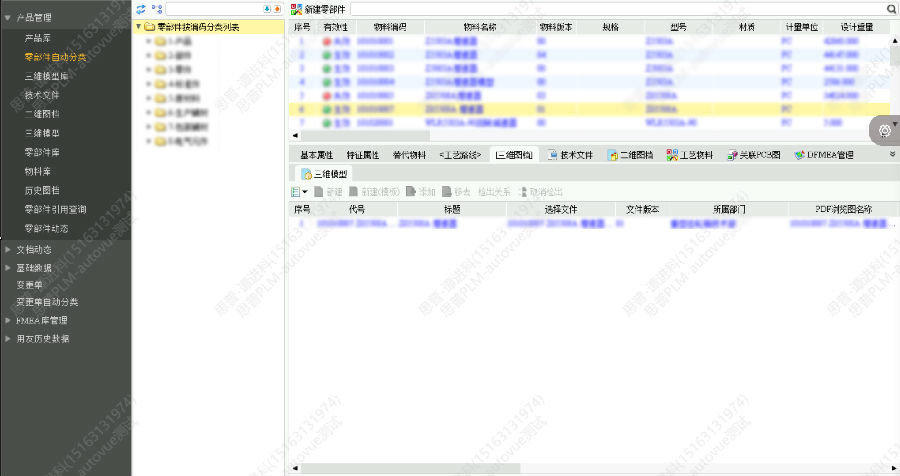Click the folder icon of tree item 8
Screen dimensions: 900x476
(x=161, y=141)
